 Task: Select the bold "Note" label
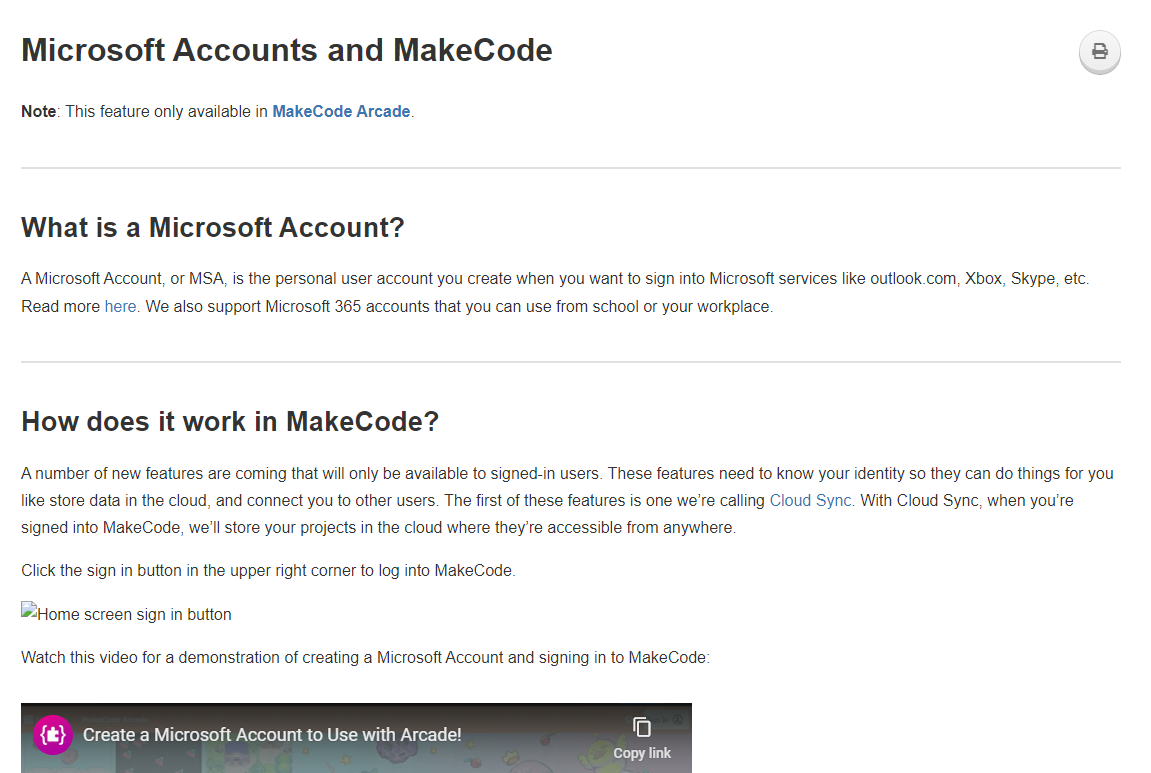[38, 111]
